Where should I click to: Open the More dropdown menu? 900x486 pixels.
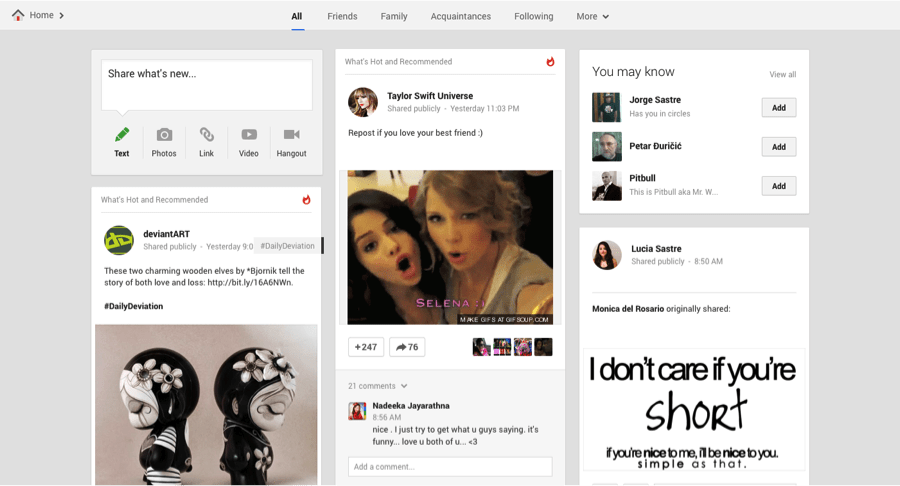coord(592,16)
